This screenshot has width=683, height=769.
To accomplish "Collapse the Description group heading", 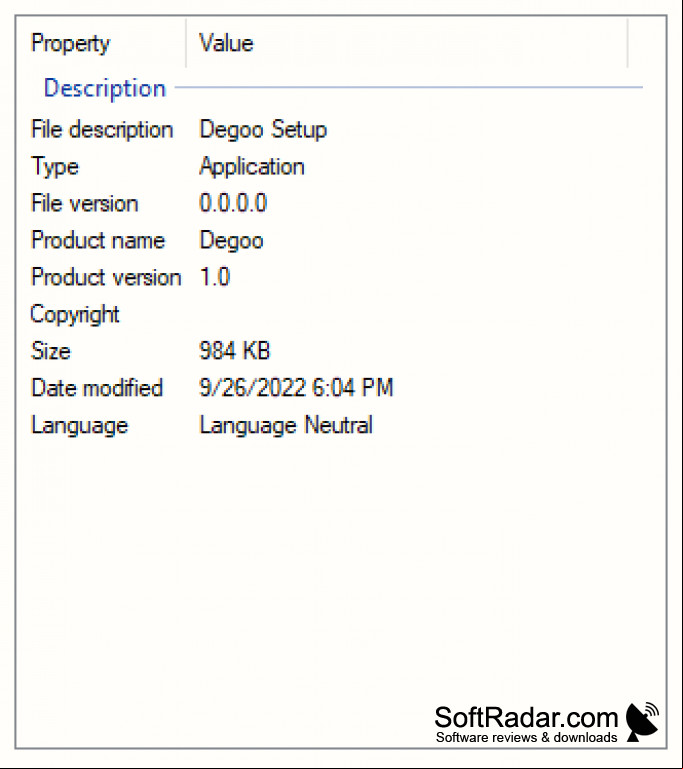I will 105,89.
